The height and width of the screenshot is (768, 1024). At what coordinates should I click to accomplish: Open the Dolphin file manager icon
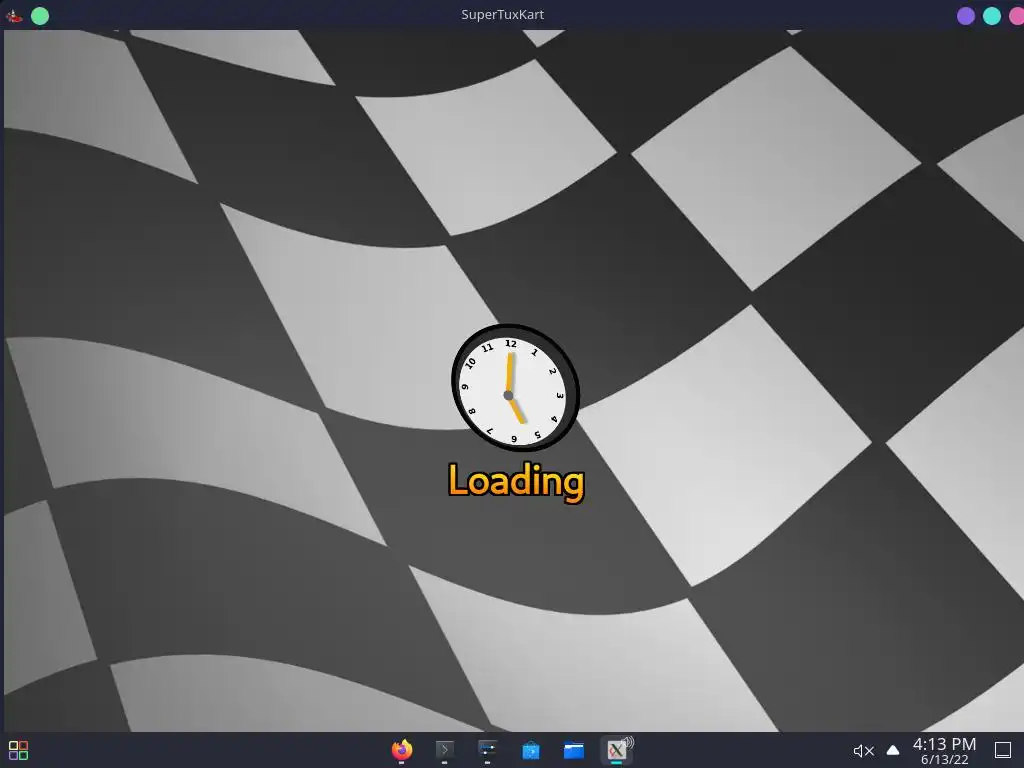point(574,750)
